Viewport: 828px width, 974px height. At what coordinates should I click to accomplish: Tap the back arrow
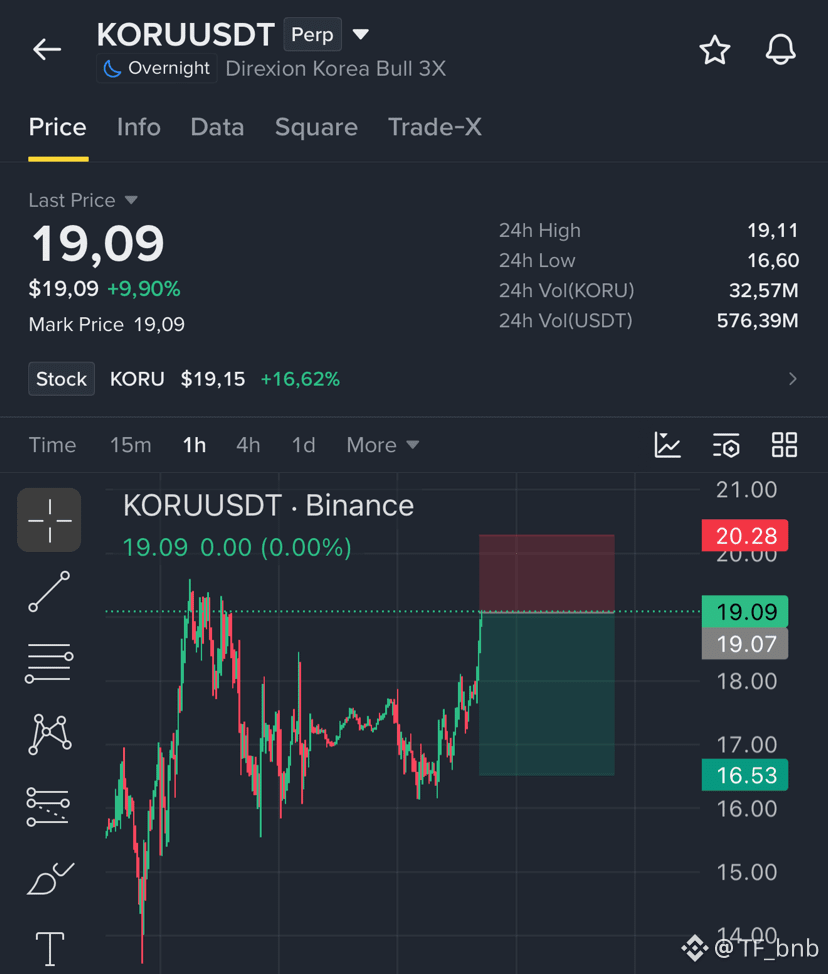tap(47, 49)
